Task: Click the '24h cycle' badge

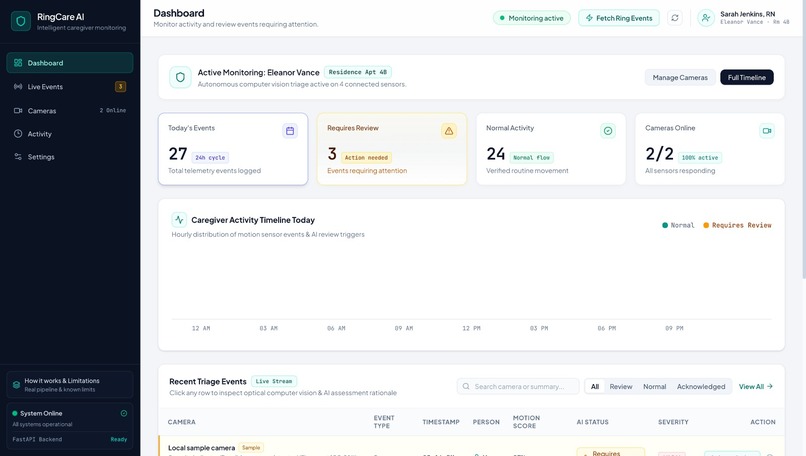Action: click(x=210, y=158)
